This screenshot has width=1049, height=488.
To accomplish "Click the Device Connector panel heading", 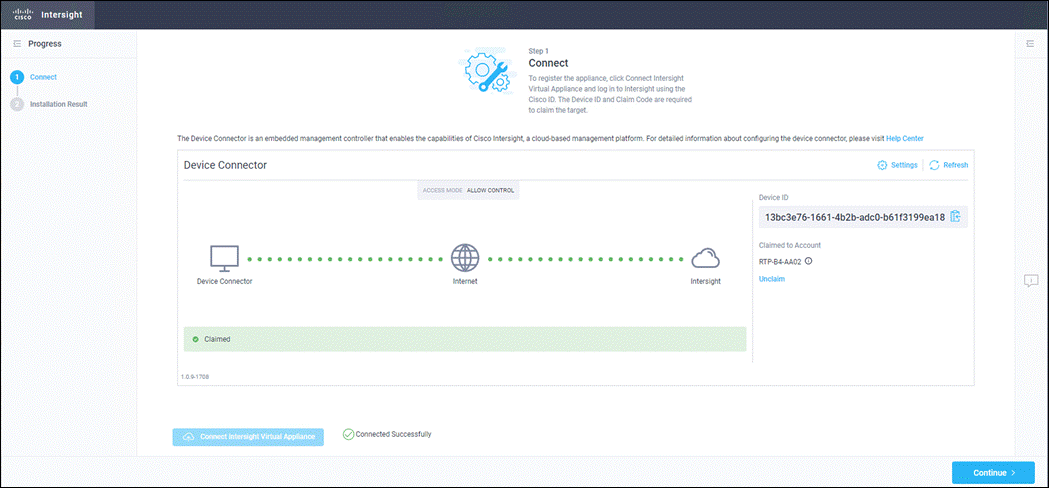I will (225, 165).
